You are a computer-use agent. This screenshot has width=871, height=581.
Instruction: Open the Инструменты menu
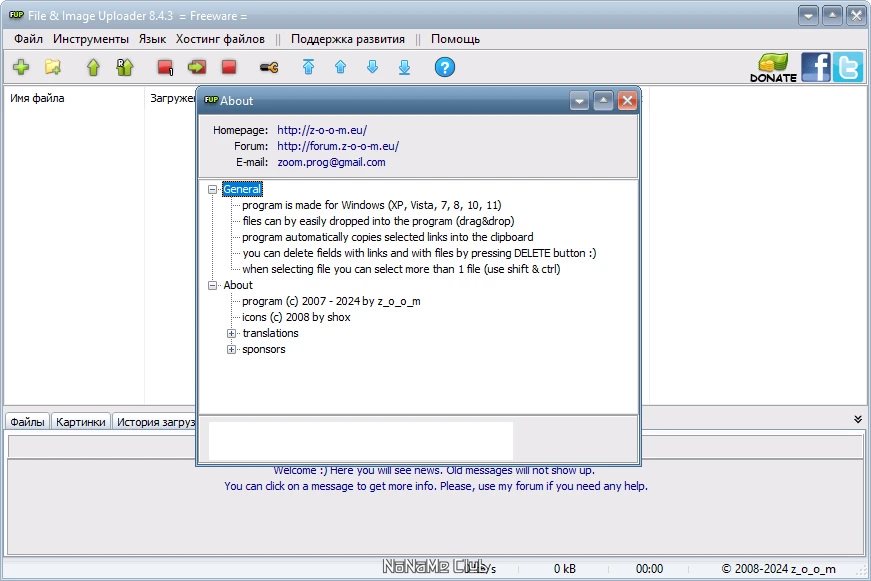click(x=91, y=39)
